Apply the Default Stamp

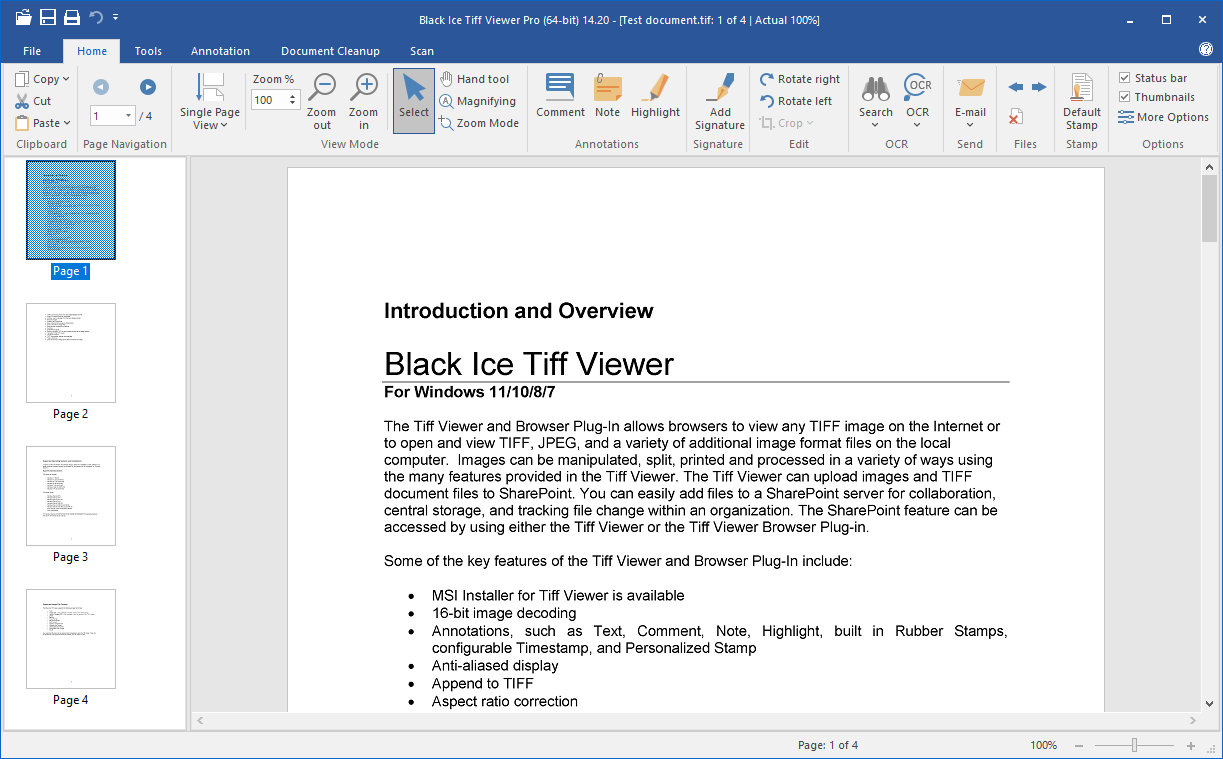1081,90
